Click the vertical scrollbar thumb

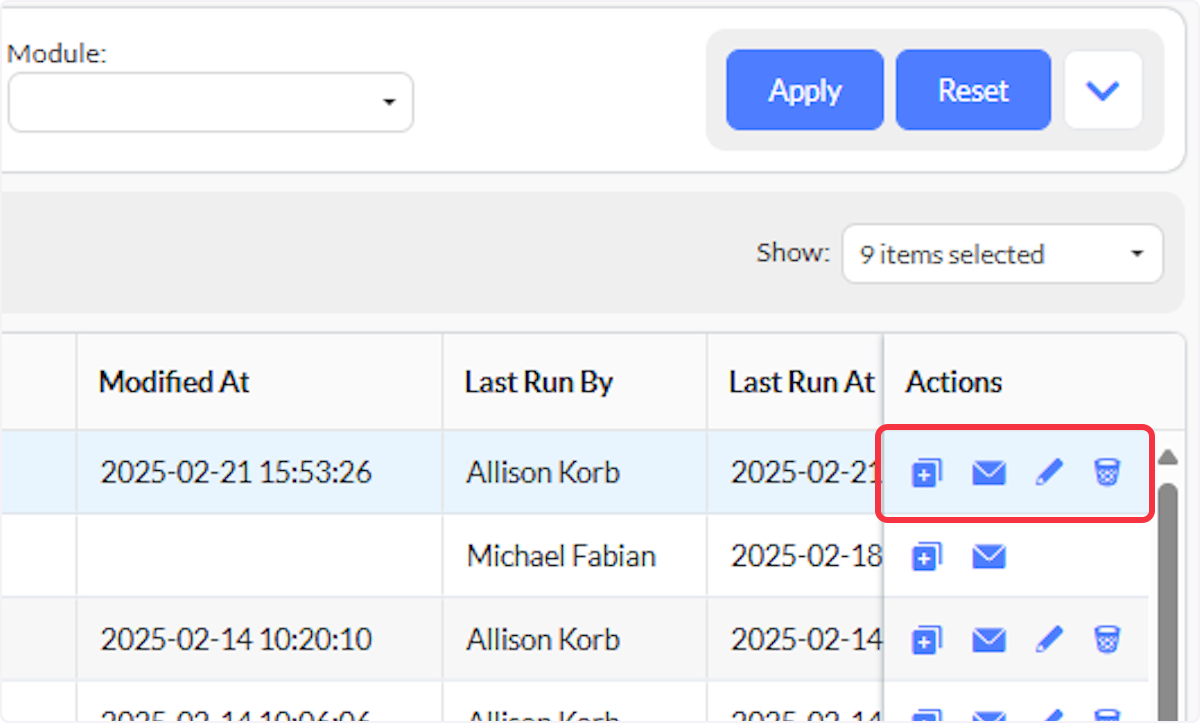(1167, 600)
